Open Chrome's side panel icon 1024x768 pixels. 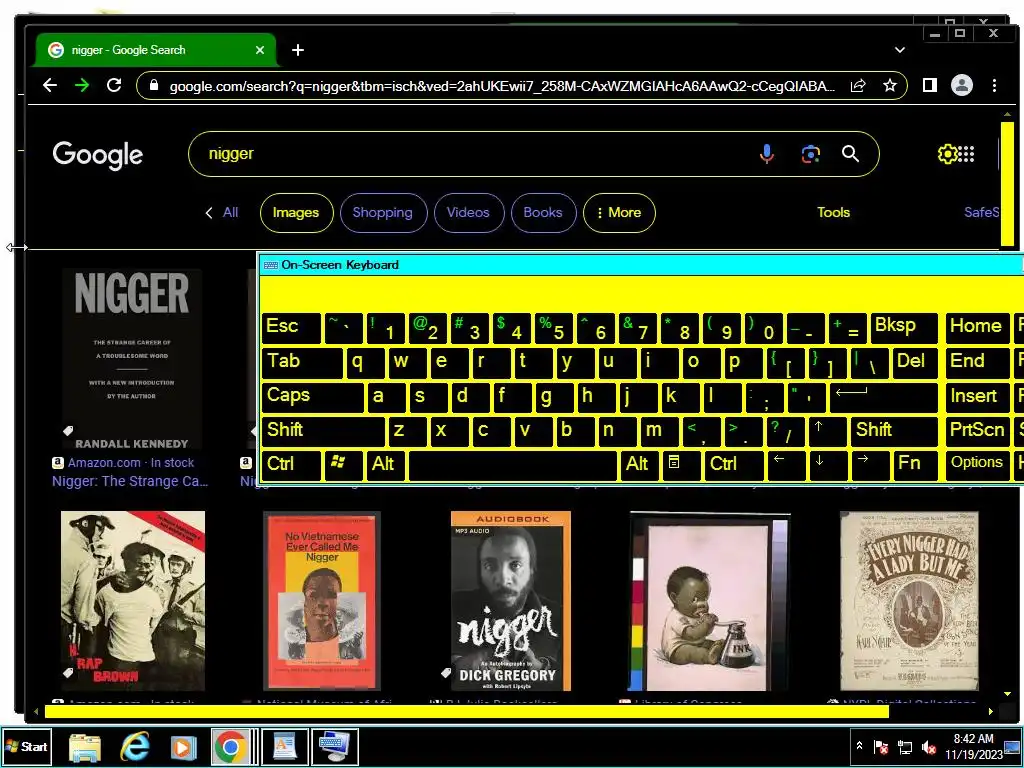click(x=929, y=86)
